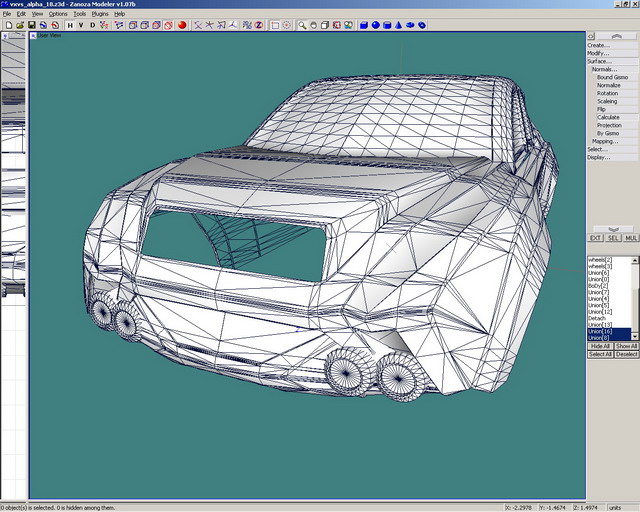Expand the Create... rollout
The image size is (640, 512).
(x=598, y=45)
